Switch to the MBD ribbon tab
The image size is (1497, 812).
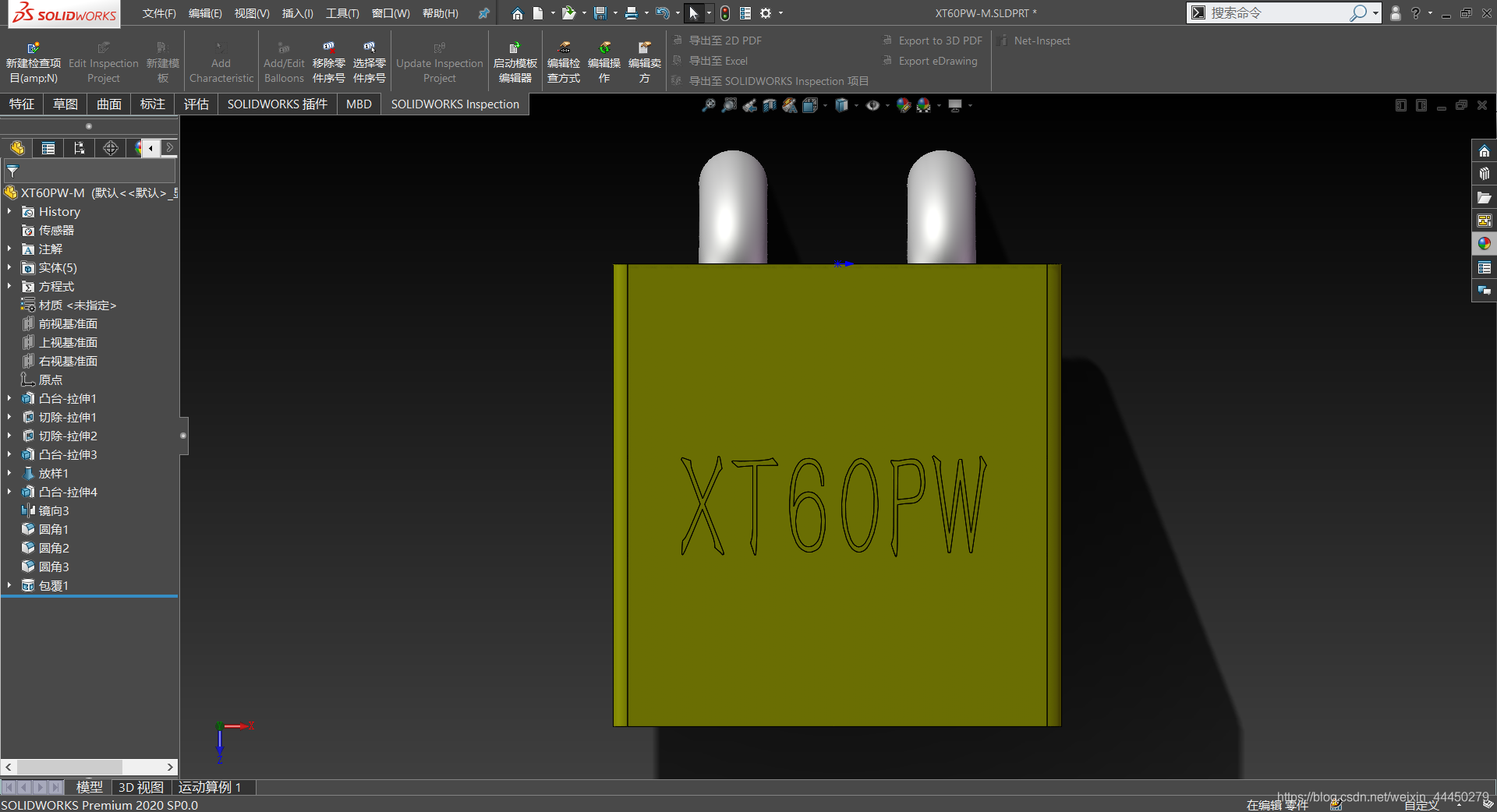(359, 104)
